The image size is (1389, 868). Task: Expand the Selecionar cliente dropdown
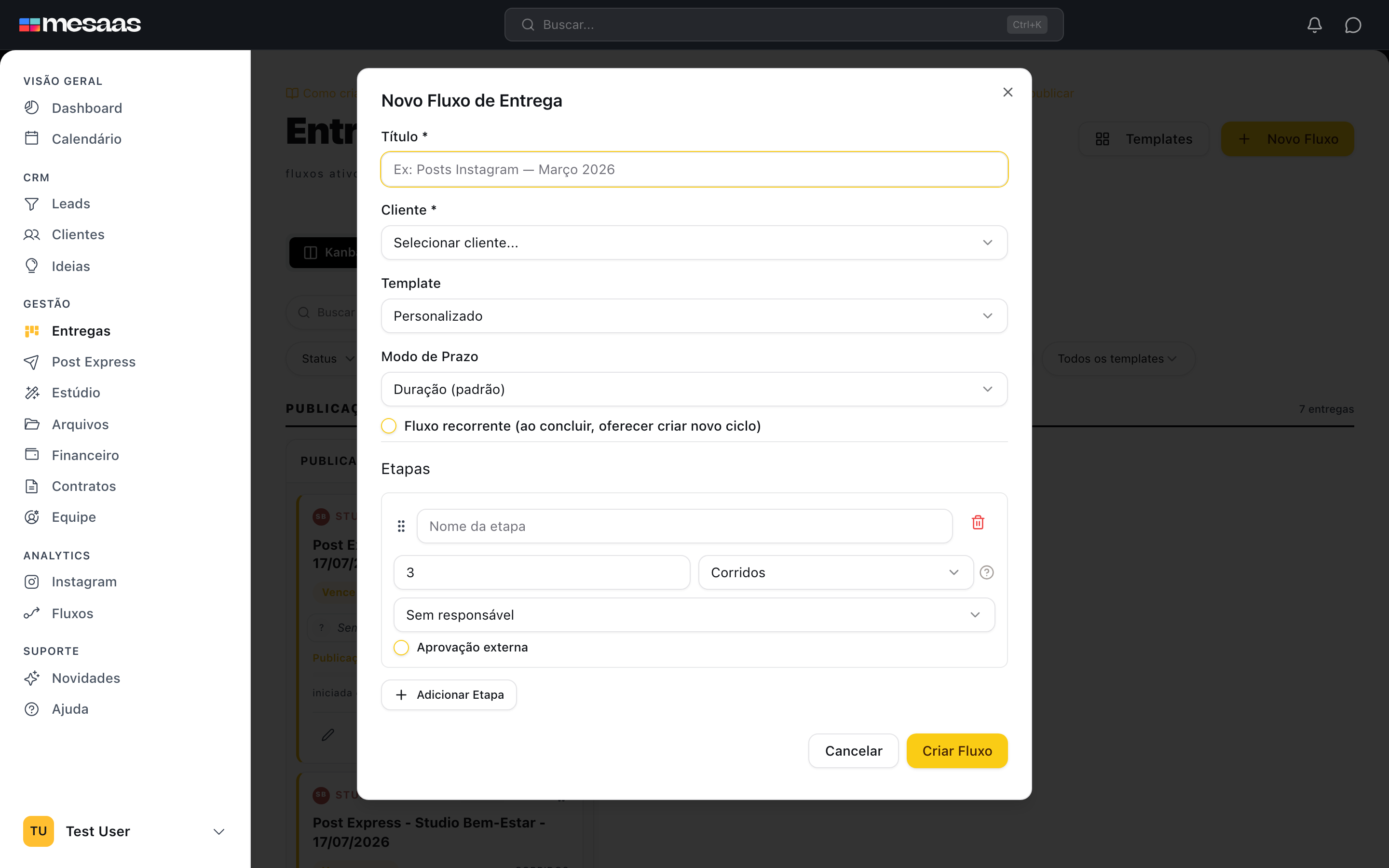[x=694, y=243]
